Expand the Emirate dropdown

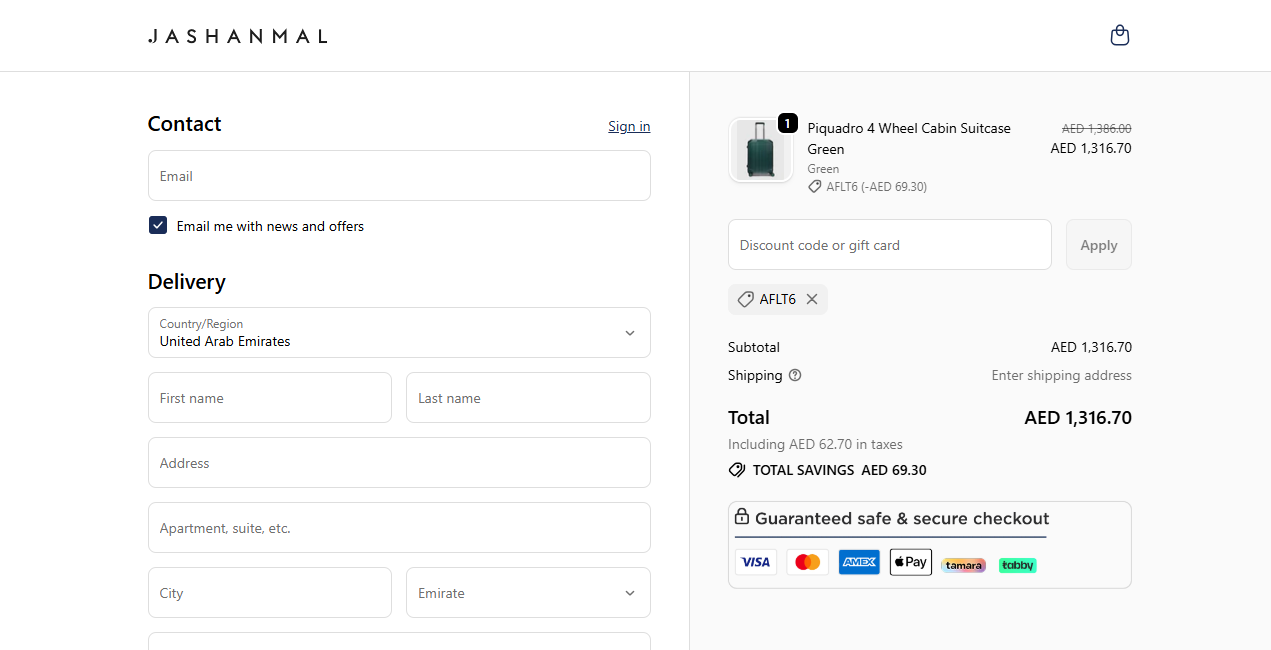click(x=528, y=592)
